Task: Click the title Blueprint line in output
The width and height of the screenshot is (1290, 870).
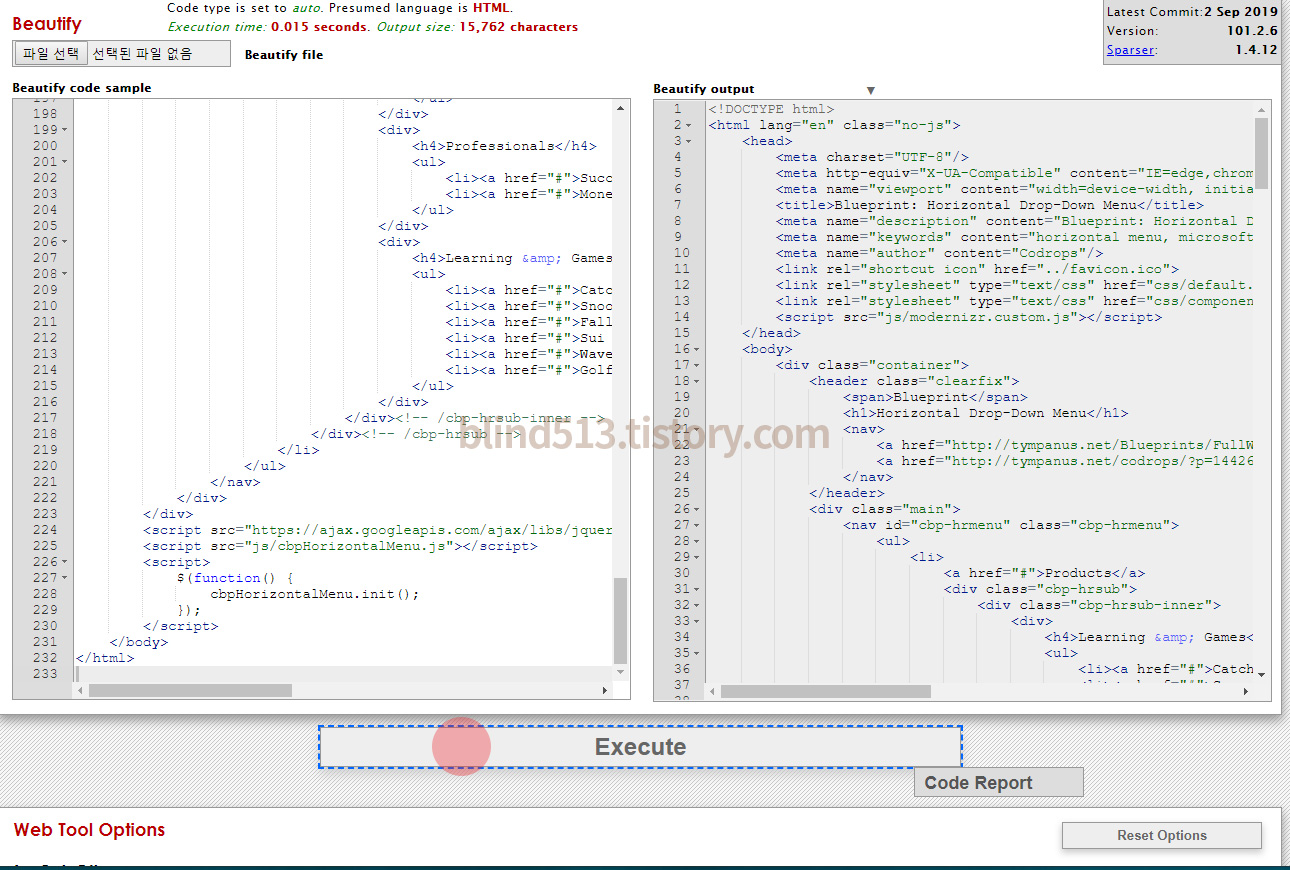Action: click(990, 205)
